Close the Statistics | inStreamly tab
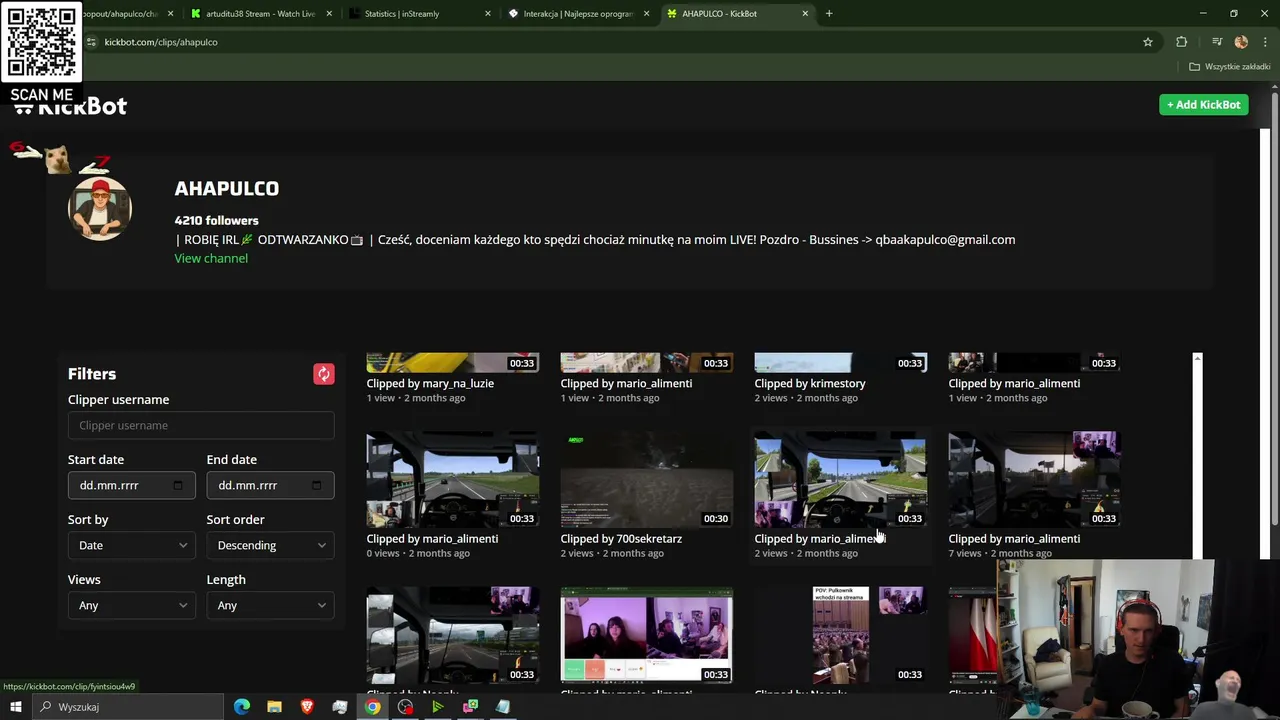1280x720 pixels. (x=488, y=14)
